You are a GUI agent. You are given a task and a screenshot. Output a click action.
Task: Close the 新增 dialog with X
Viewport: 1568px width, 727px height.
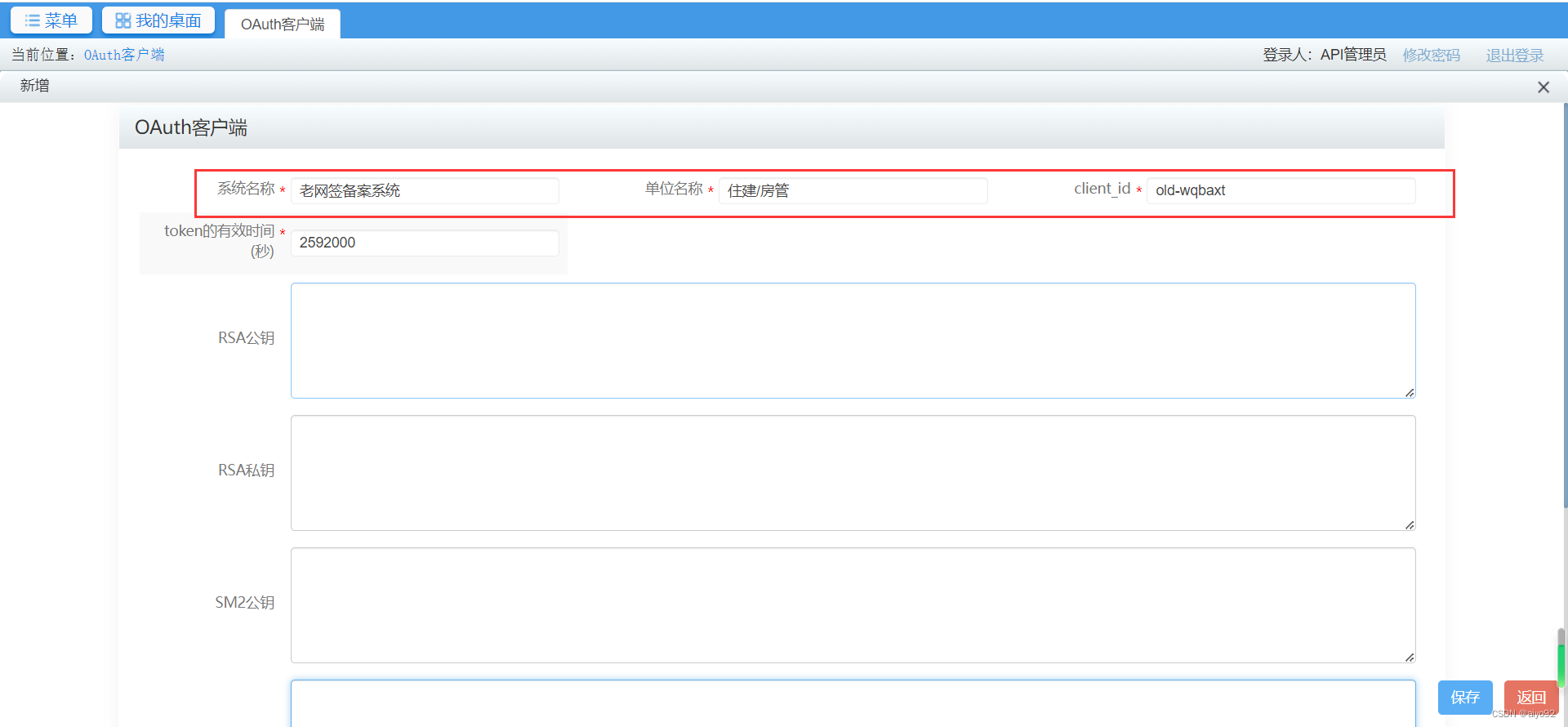1543,87
